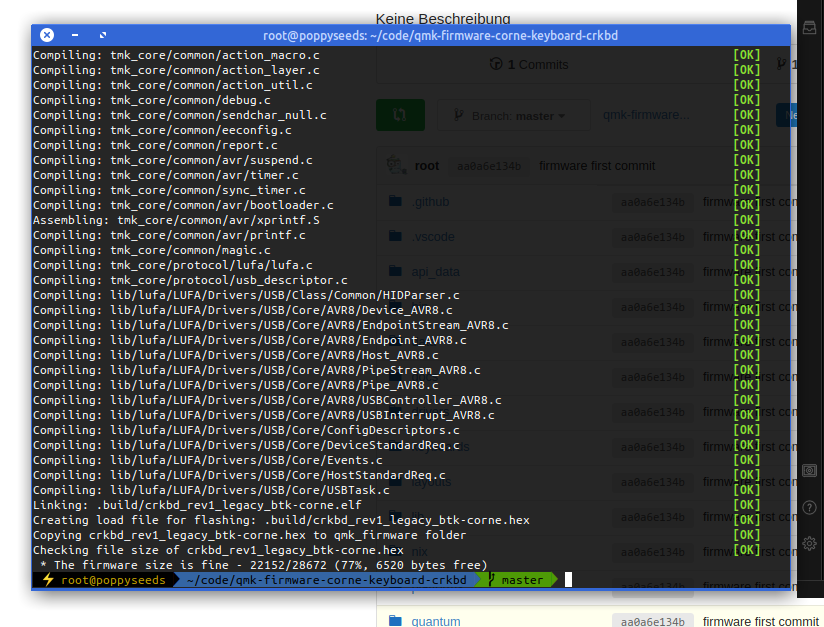Click the 'Keine Beschreibung' text above the terminal
The image size is (824, 627).
[x=443, y=19]
